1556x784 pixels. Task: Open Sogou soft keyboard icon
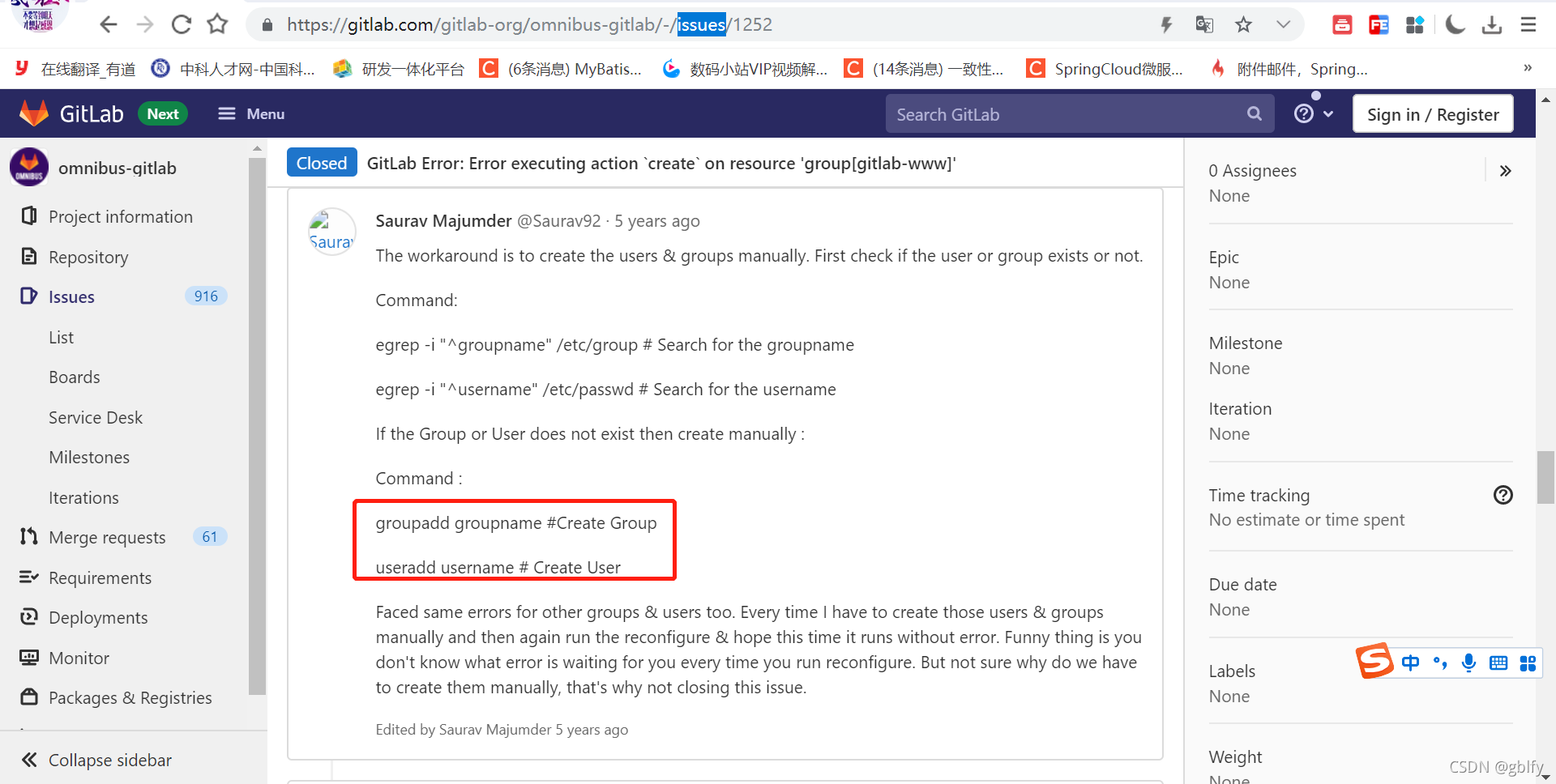1498,663
